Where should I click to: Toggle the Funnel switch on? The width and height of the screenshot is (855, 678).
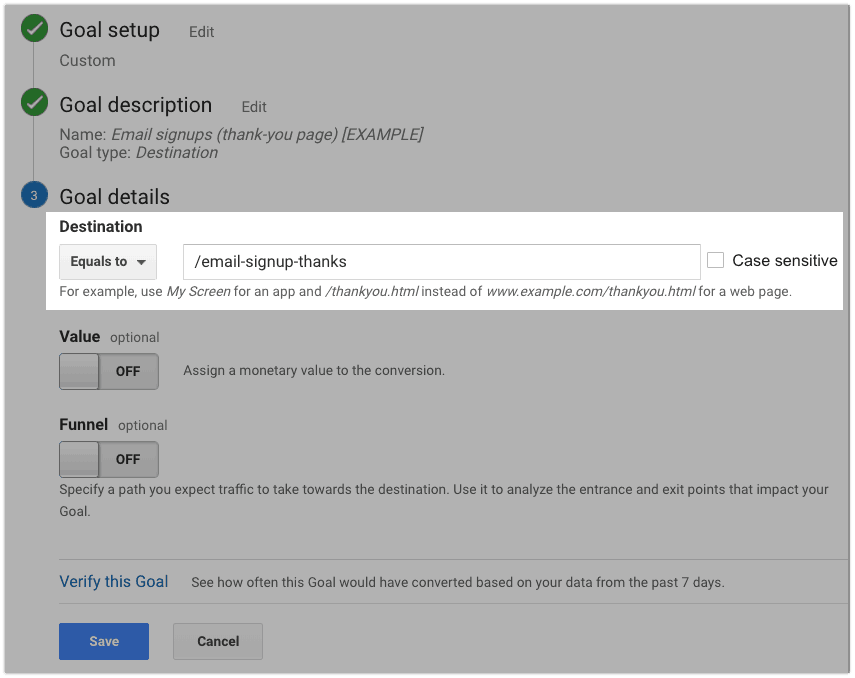(109, 459)
